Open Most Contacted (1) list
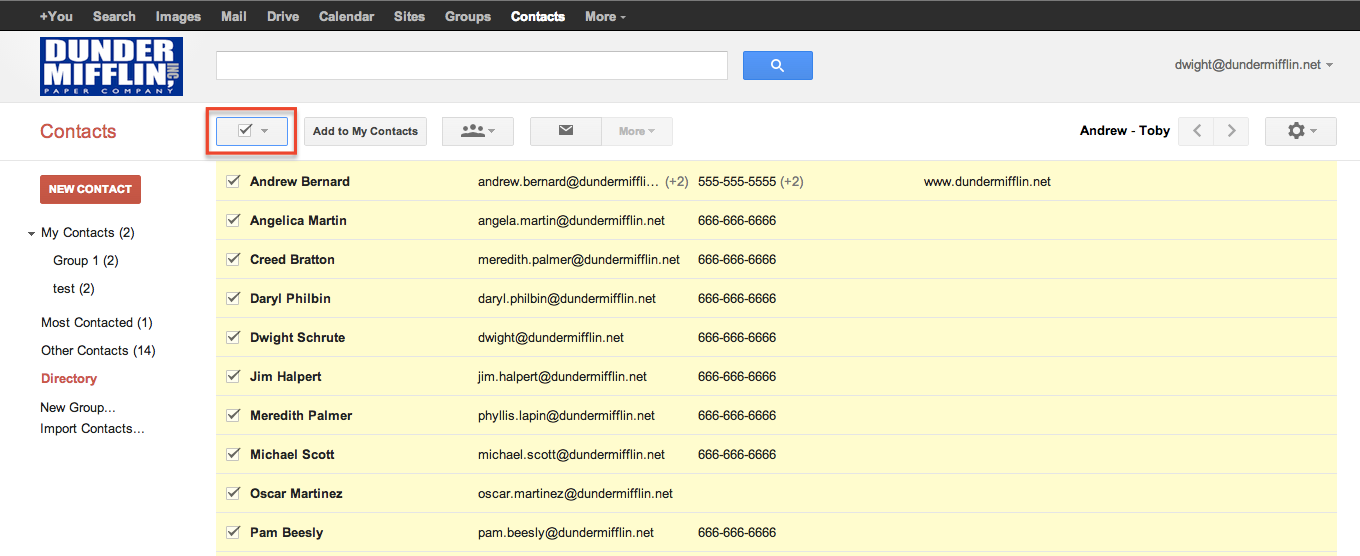 (97, 323)
